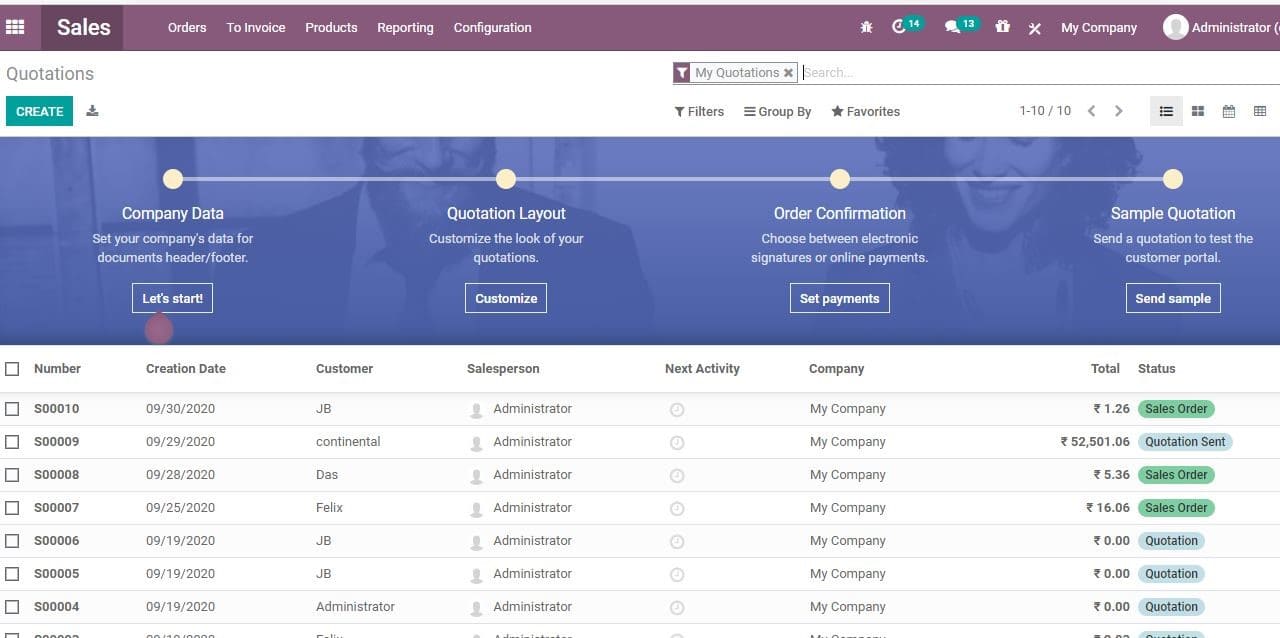Click the gift box icon in the topbar
The image size is (1280, 638).
pyautogui.click(x=1002, y=27)
